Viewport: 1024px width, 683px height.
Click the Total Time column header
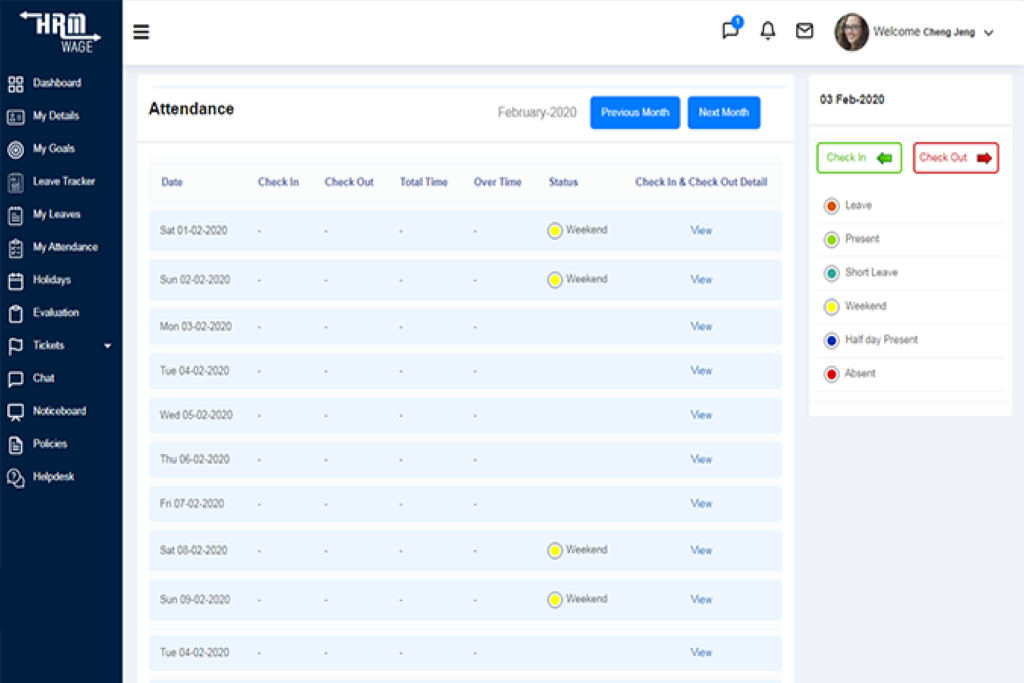(423, 182)
